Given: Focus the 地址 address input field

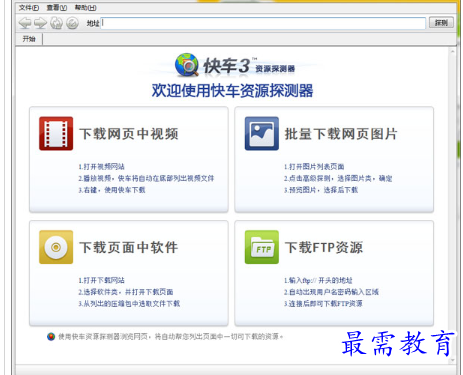Looking at the screenshot, I should pyautogui.click(x=263, y=23).
